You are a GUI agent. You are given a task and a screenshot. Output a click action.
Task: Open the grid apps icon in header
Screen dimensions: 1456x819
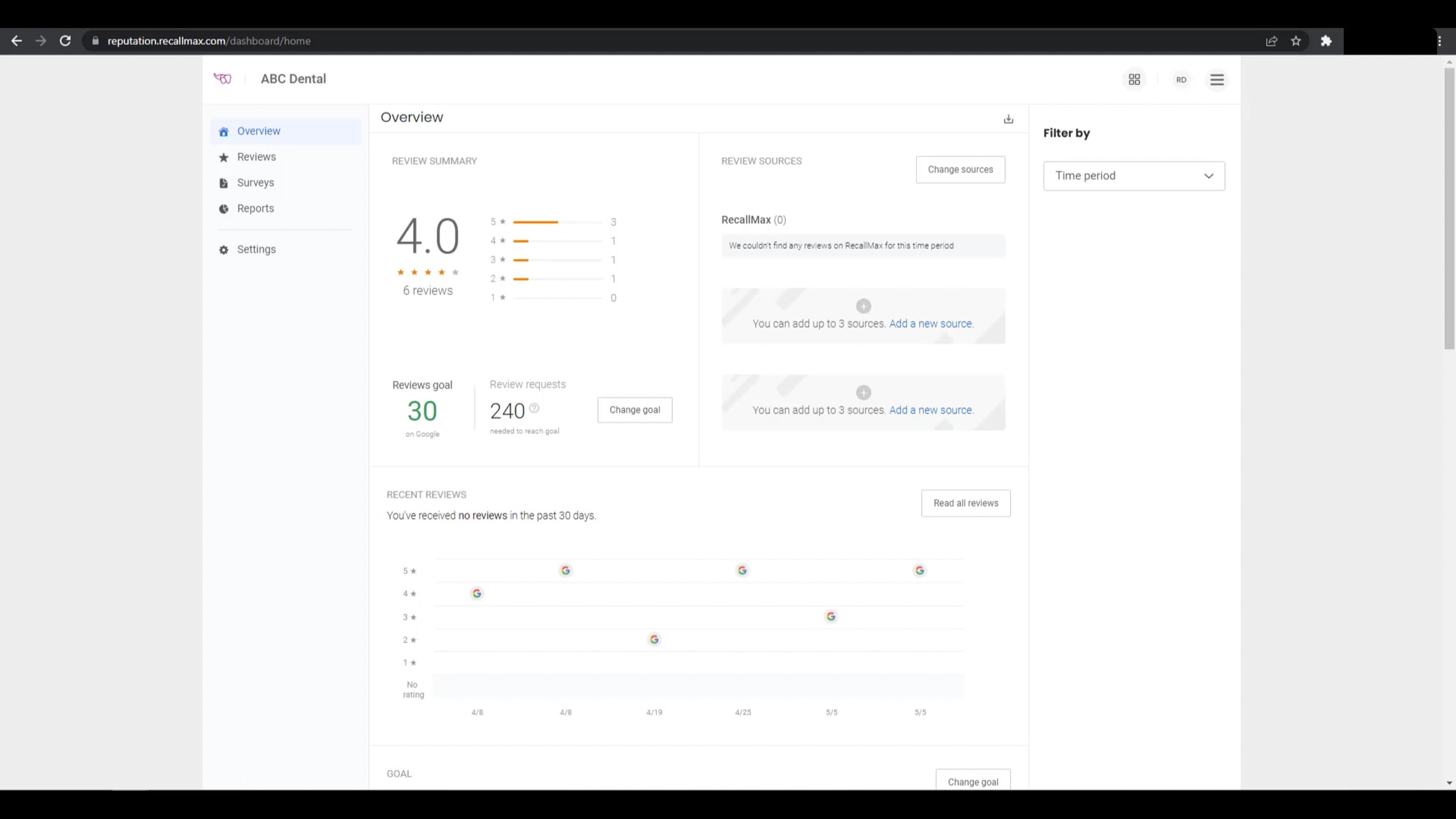(x=1134, y=79)
